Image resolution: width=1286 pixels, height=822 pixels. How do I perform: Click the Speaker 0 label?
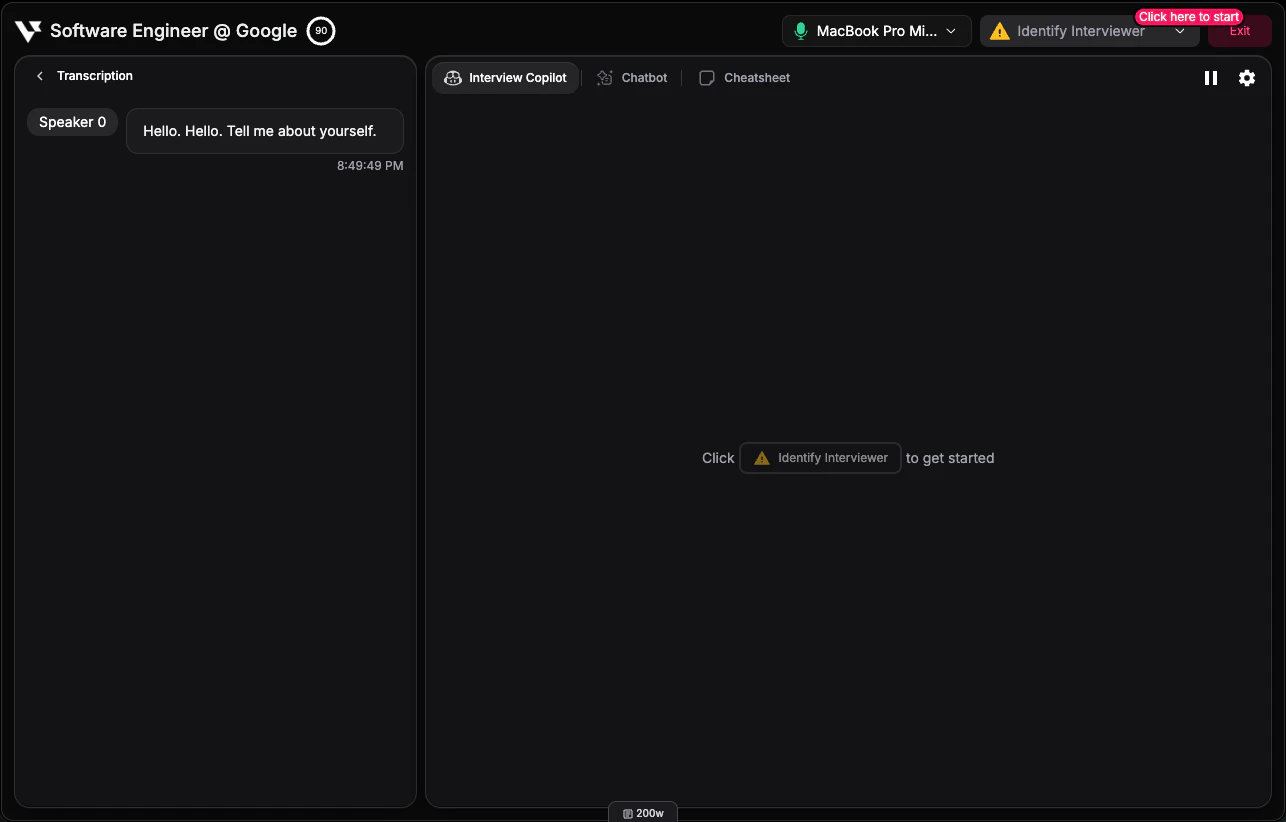pos(72,121)
